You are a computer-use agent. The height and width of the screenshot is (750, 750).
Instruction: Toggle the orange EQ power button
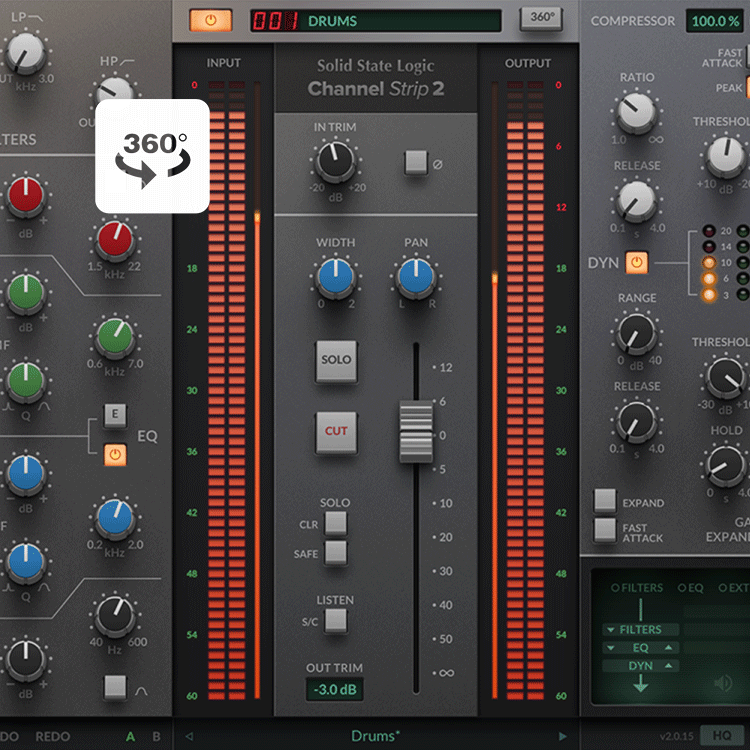coord(115,454)
